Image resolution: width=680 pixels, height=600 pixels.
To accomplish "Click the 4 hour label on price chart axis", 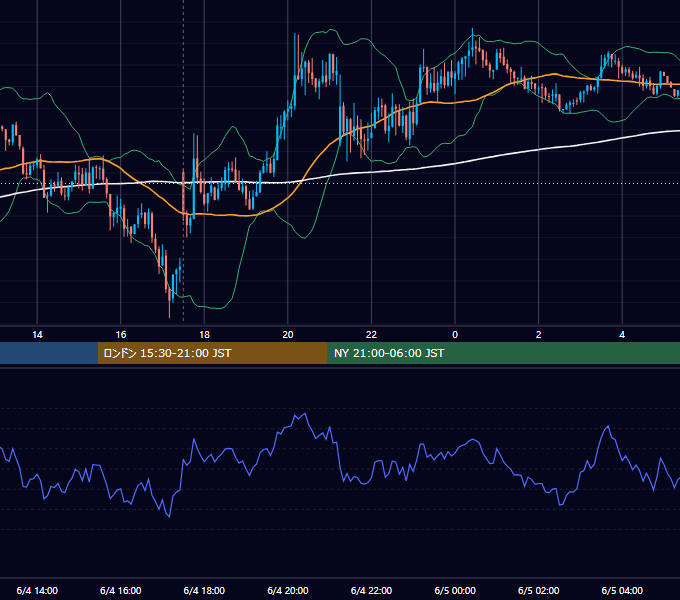I will tap(622, 335).
